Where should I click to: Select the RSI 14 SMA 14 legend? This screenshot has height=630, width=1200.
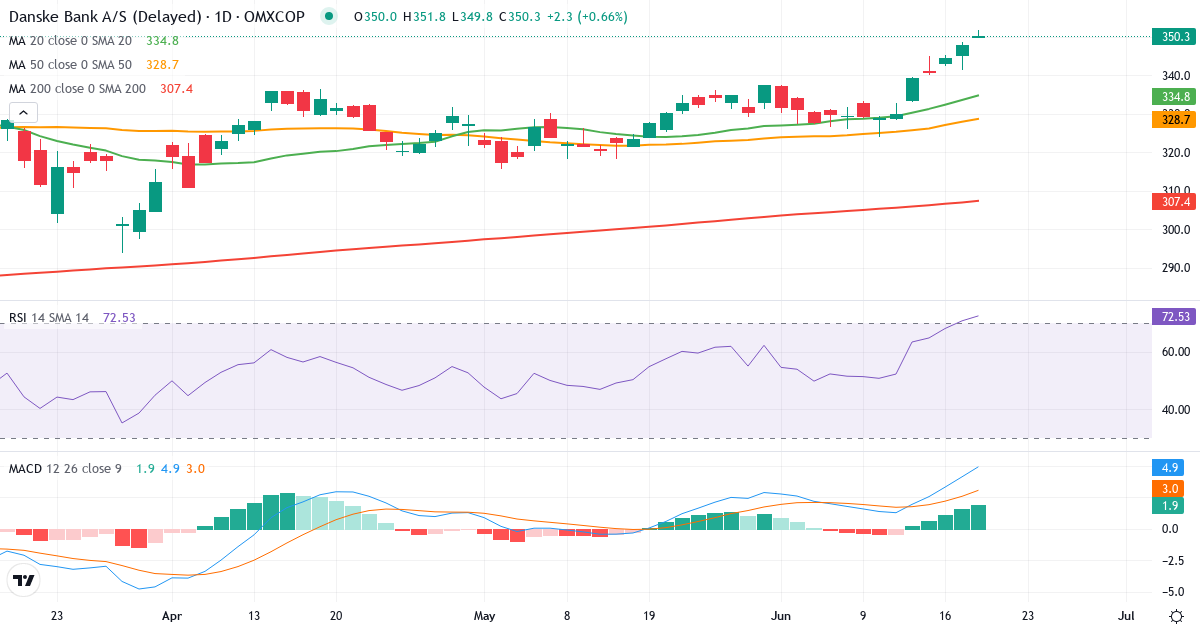tap(49, 318)
